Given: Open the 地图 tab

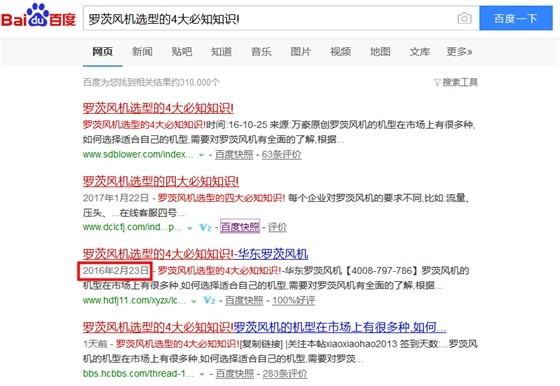Looking at the screenshot, I should (x=380, y=52).
